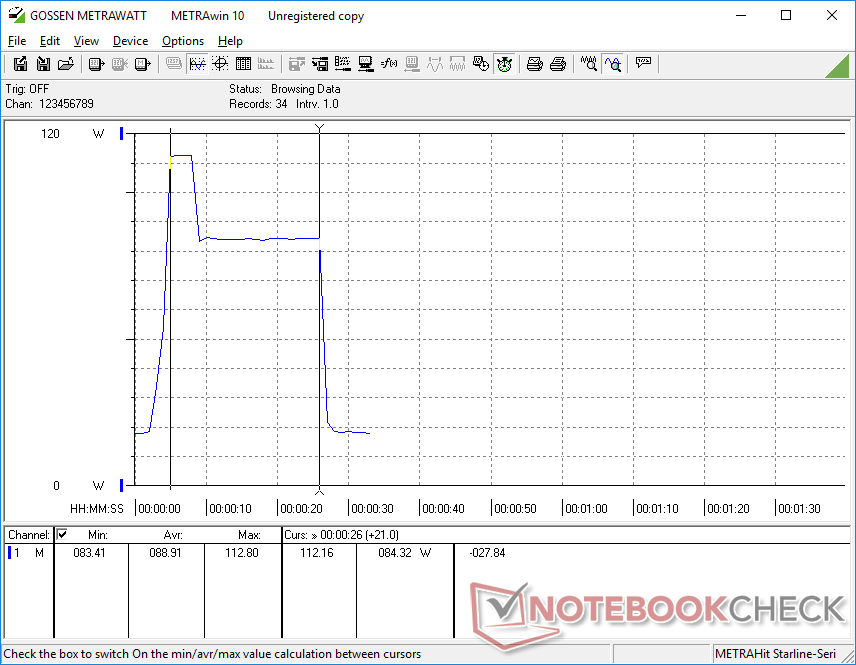856x665 pixels.
Task: Click the print-graph printer icon
Action: point(534,64)
